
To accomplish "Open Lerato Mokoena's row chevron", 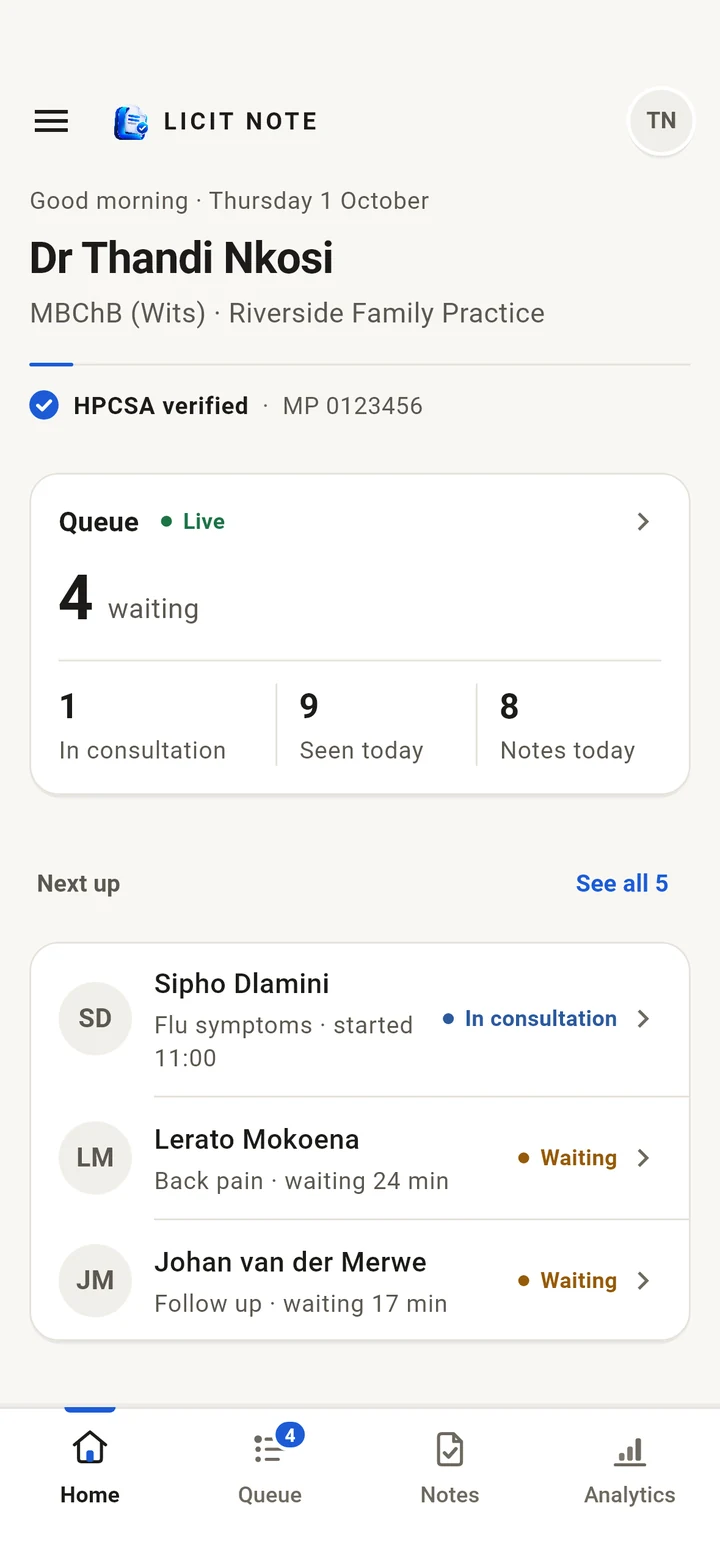I will 643,1157.
